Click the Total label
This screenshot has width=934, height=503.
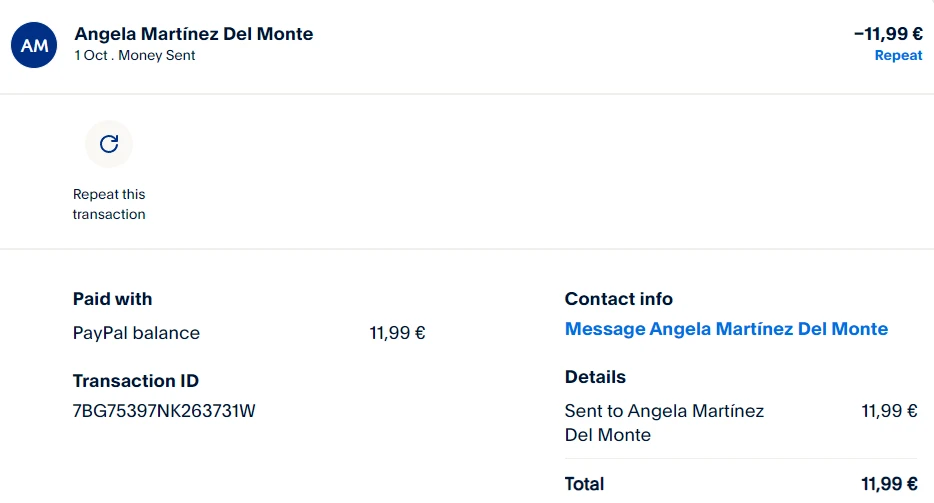click(x=585, y=484)
